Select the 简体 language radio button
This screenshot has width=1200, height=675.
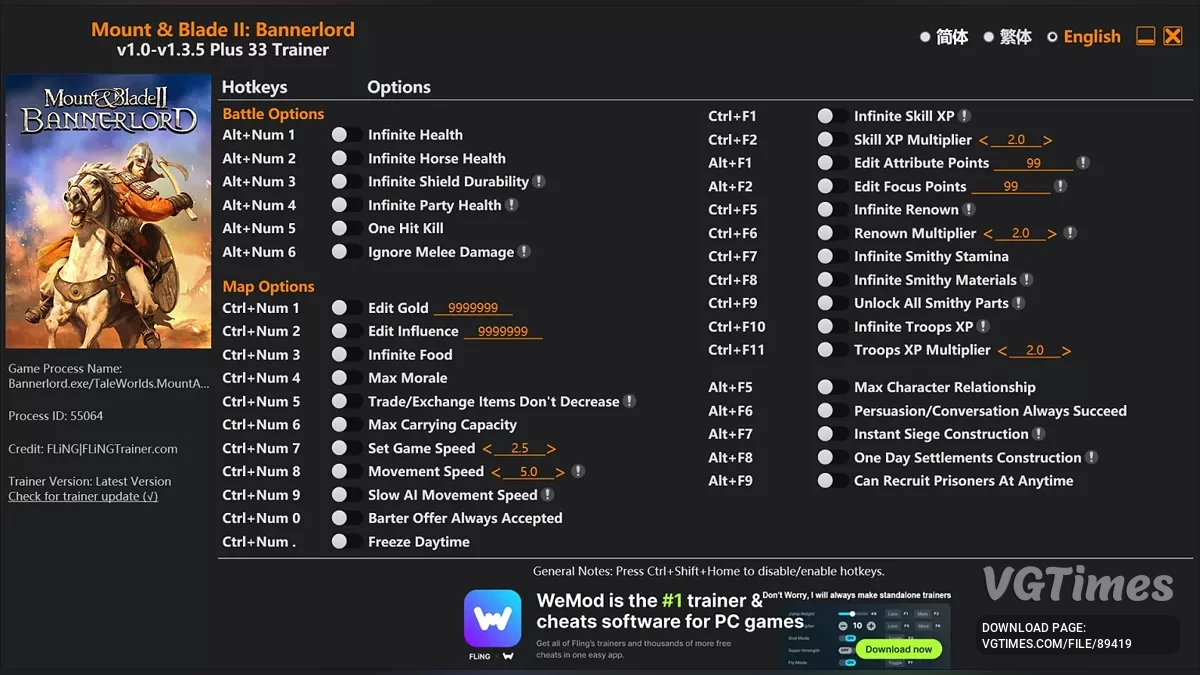click(925, 37)
